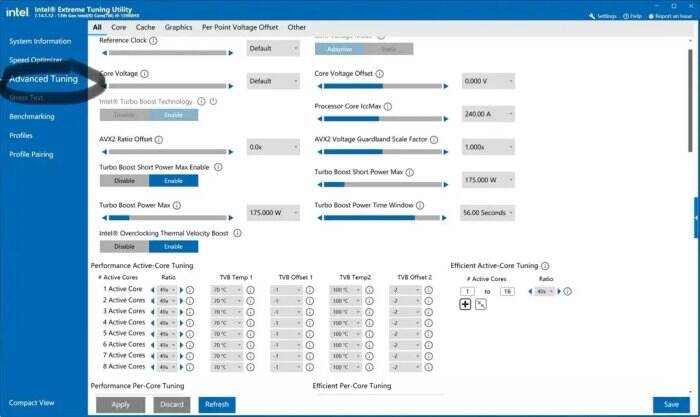Open System Information in sidebar
The width and height of the screenshot is (700, 417).
(x=40, y=42)
